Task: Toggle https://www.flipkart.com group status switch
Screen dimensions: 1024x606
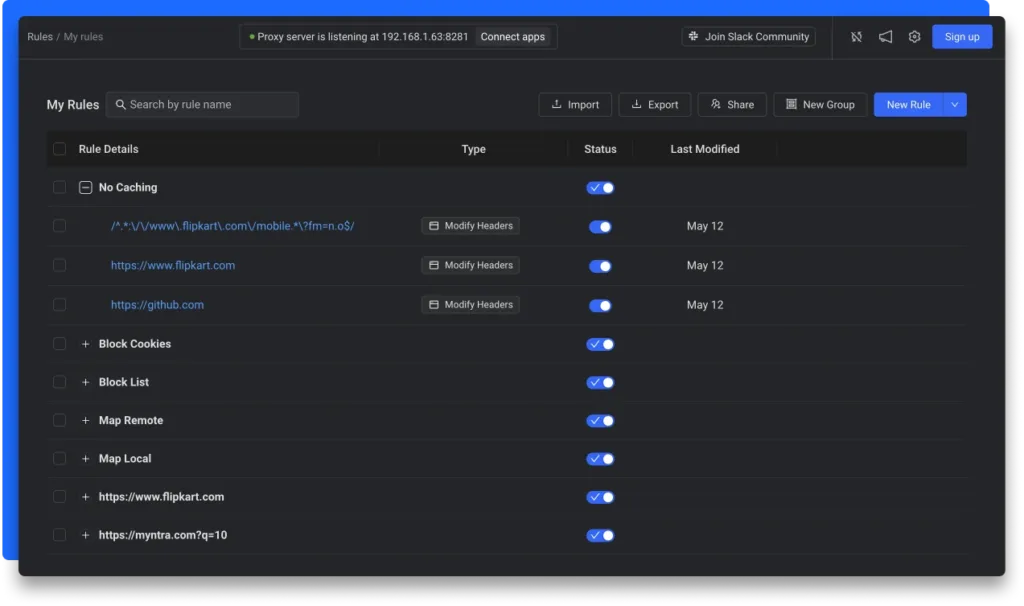Action: (600, 498)
